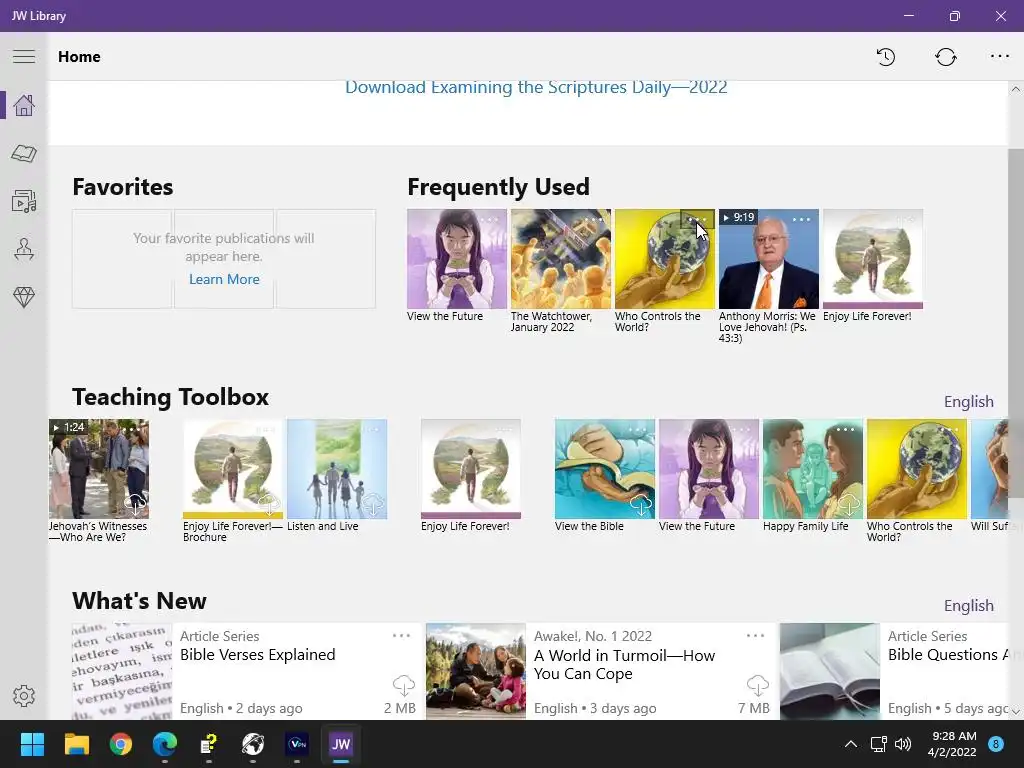
Task: Open options for Happy Family Life in Toolbox
Action: coord(846,430)
